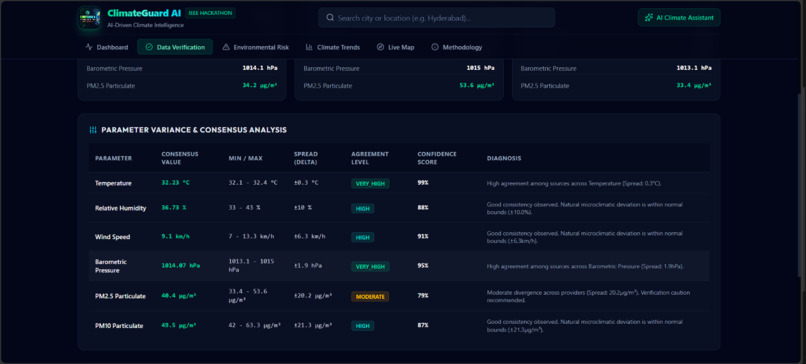This screenshot has height=364, width=806.
Task: Click the PARAMETER column header
Action: [113, 158]
